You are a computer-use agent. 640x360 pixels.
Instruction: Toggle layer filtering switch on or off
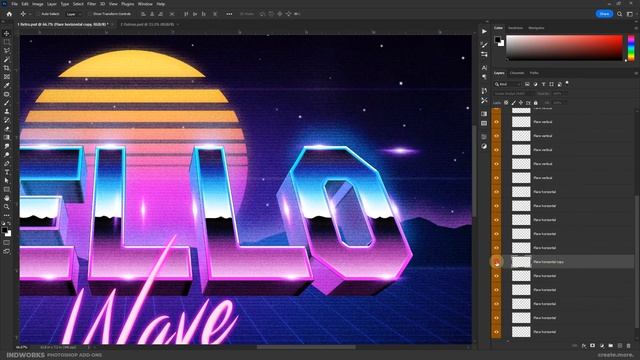point(567,83)
